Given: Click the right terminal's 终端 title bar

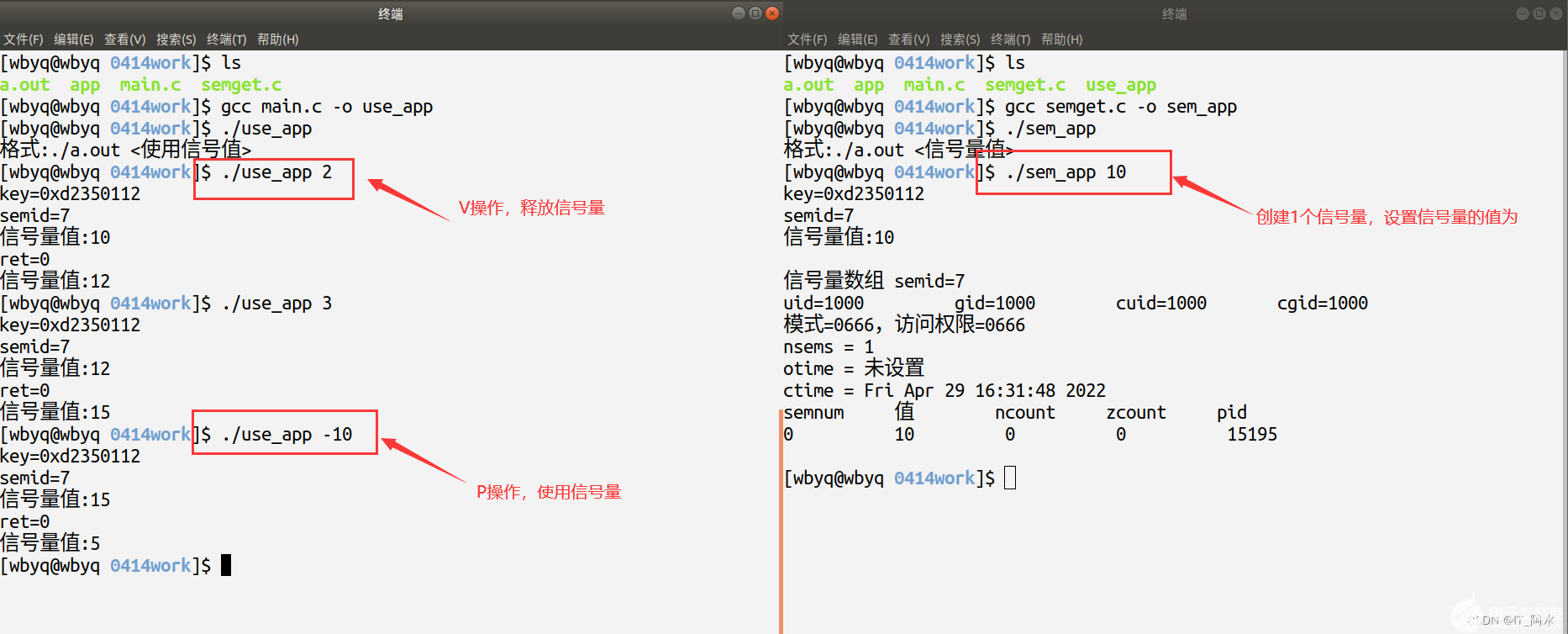Looking at the screenshot, I should coord(1175,13).
